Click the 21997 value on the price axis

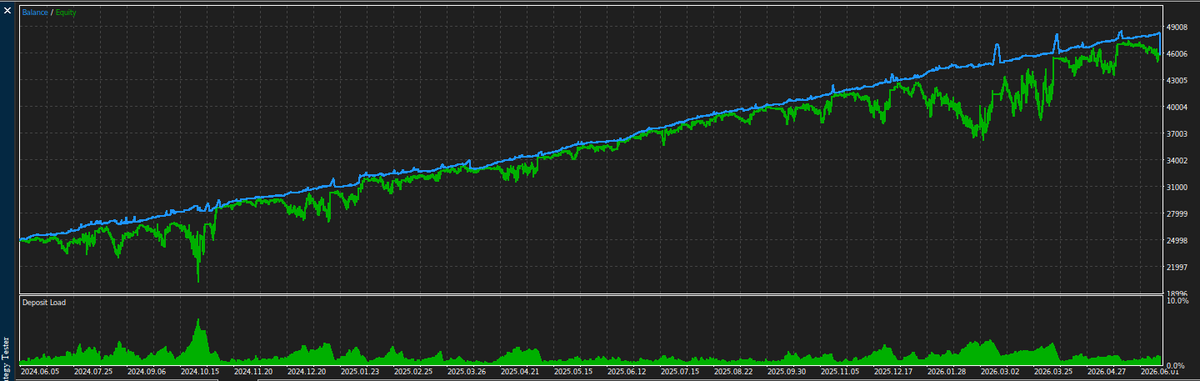1177,267
